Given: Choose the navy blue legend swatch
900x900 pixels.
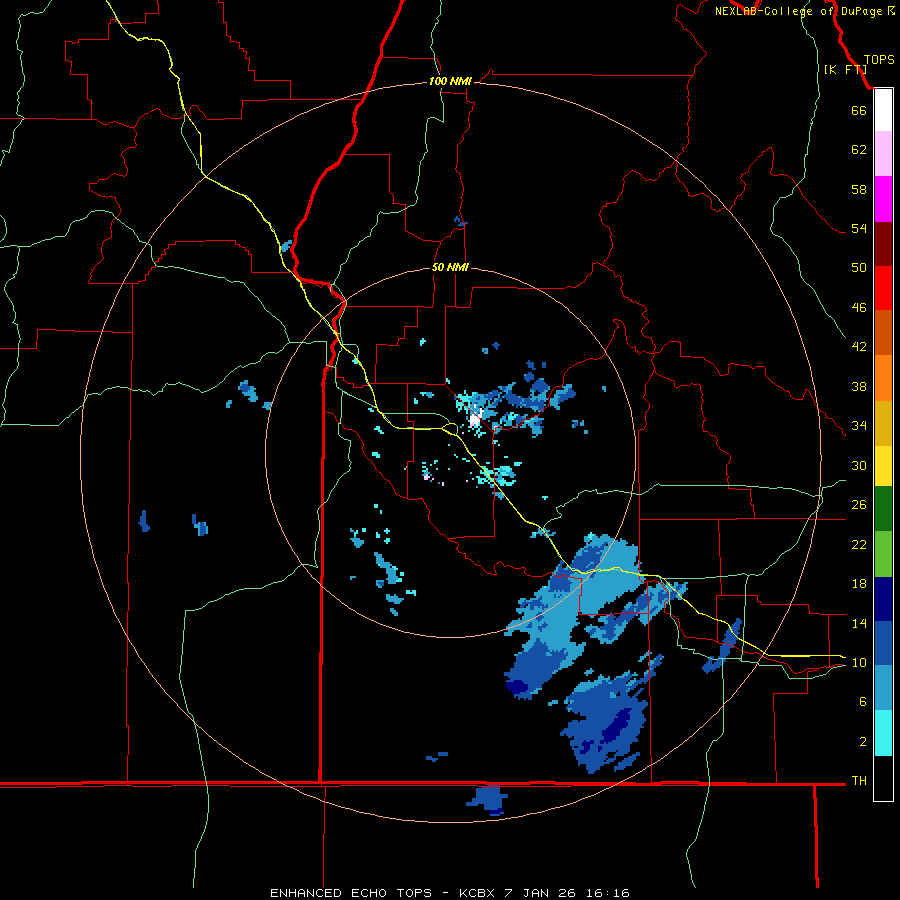Looking at the screenshot, I should (x=883, y=599).
